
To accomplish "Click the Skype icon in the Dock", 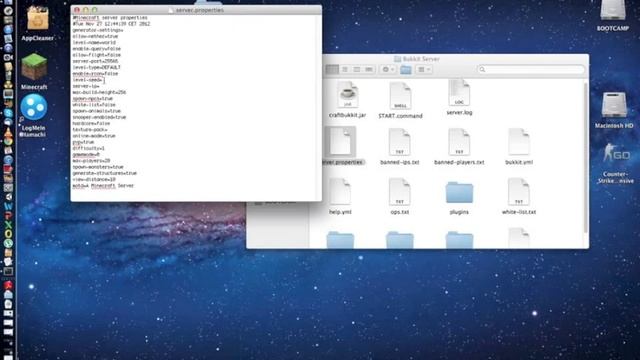I will point(8,113).
